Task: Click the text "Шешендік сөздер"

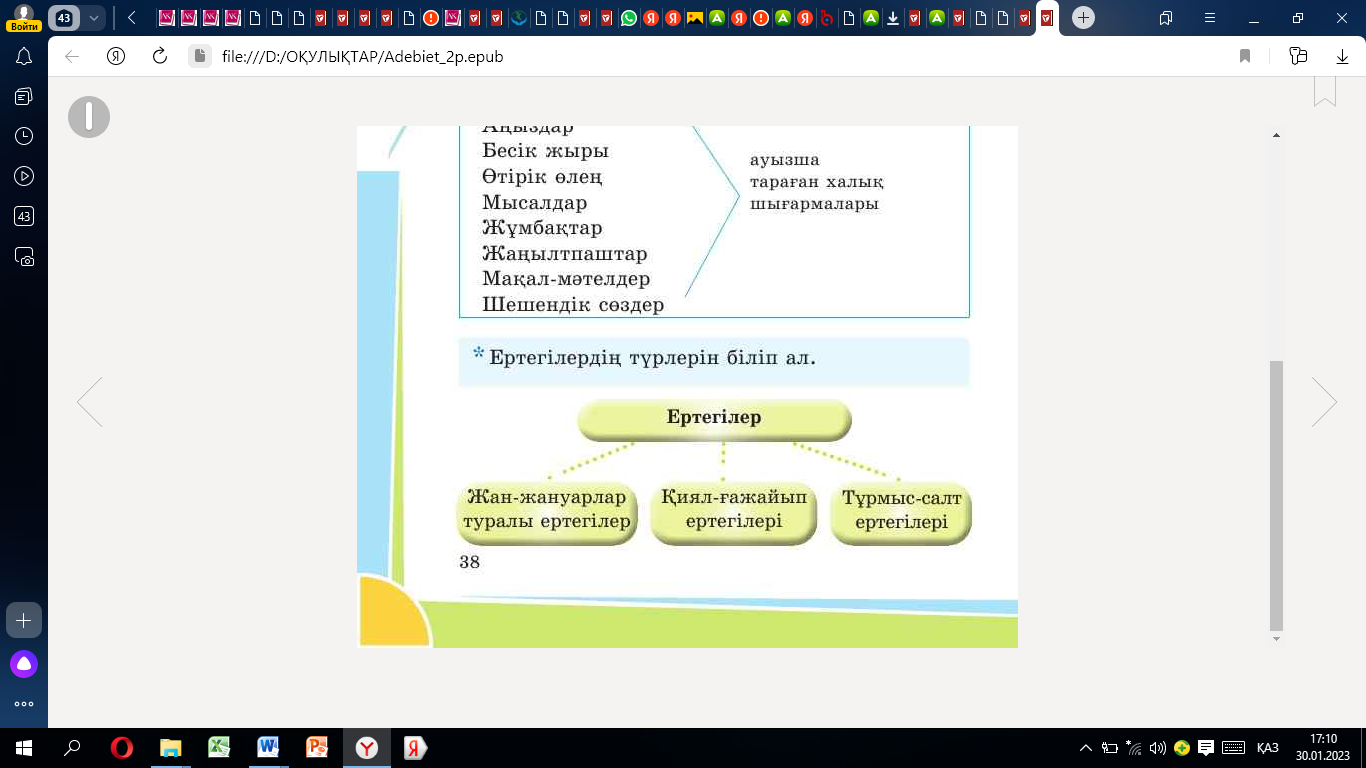Action: click(x=573, y=305)
